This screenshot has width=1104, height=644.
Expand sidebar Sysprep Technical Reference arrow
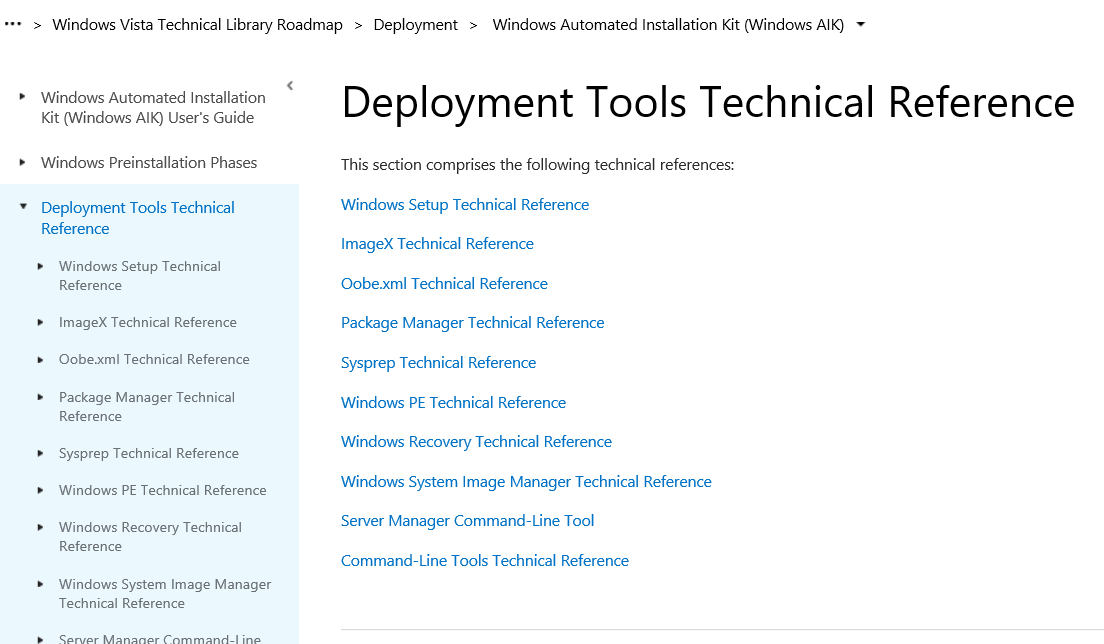(40, 453)
